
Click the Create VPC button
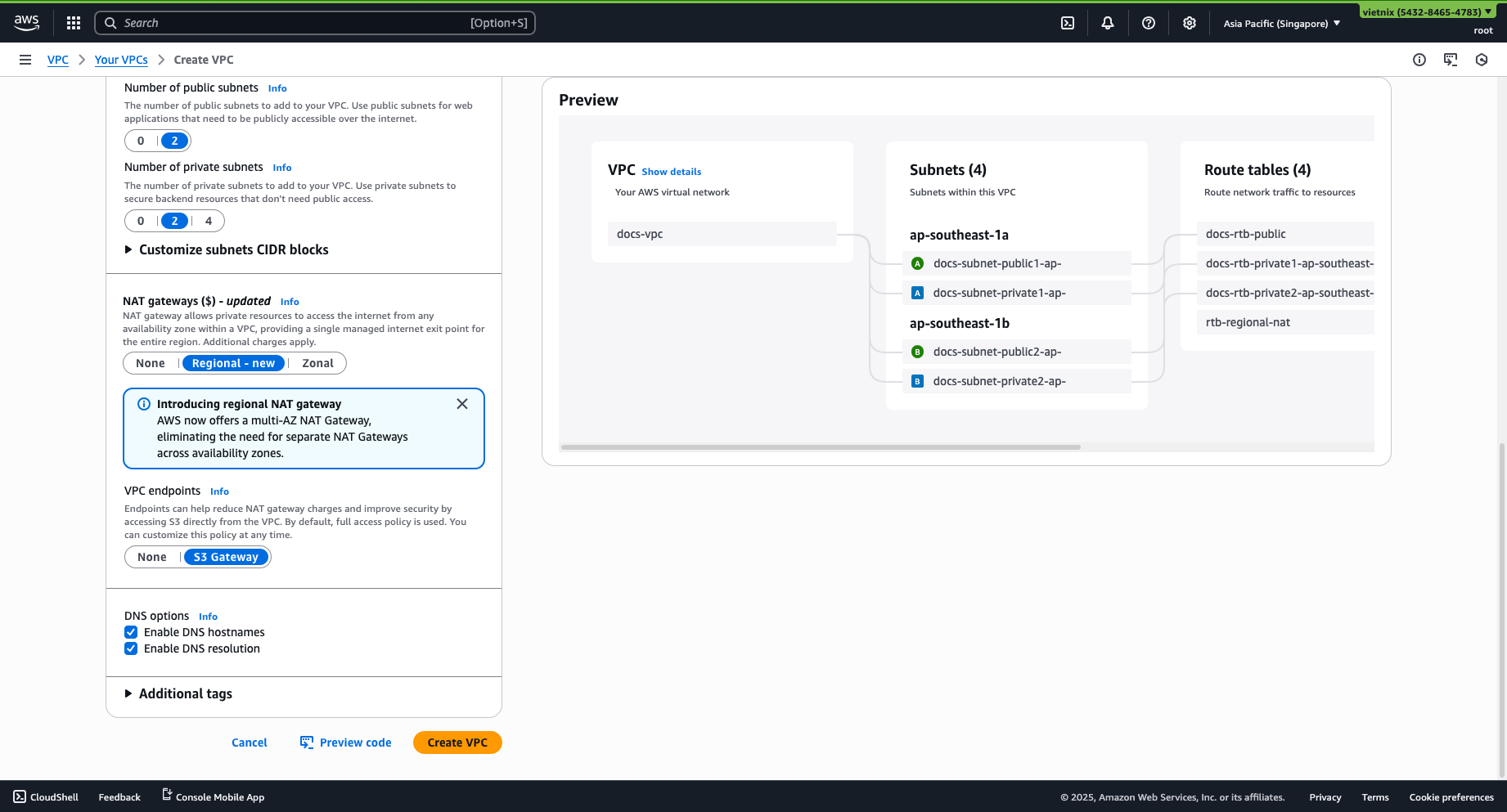457,742
